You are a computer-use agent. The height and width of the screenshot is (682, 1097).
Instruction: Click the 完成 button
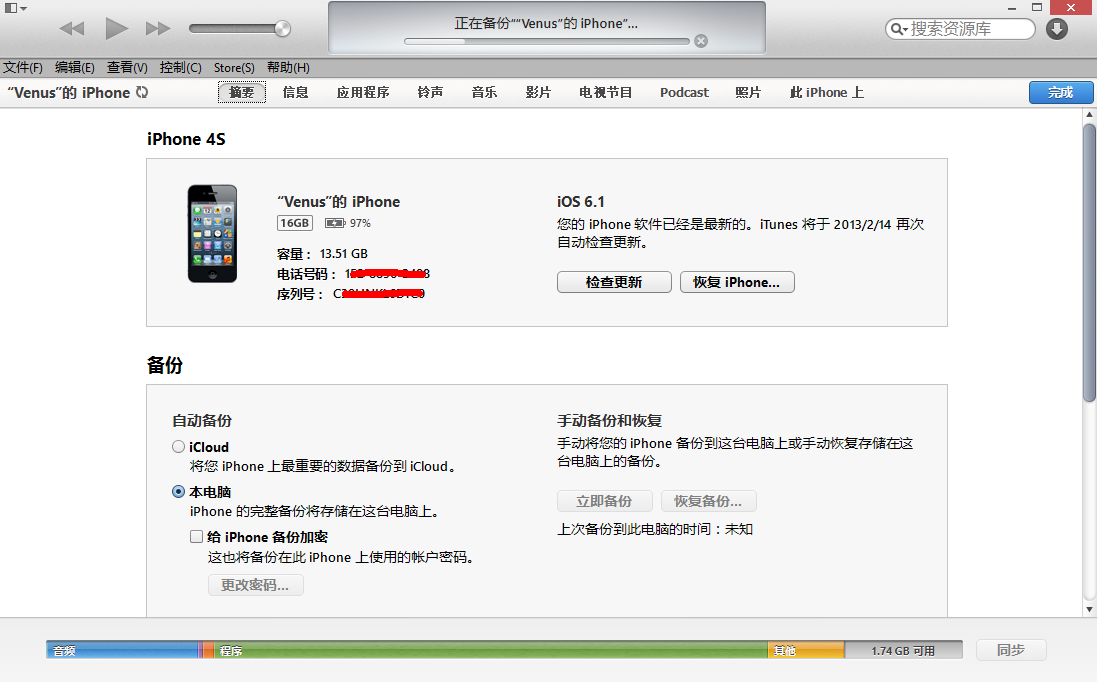pyautogui.click(x=1061, y=92)
